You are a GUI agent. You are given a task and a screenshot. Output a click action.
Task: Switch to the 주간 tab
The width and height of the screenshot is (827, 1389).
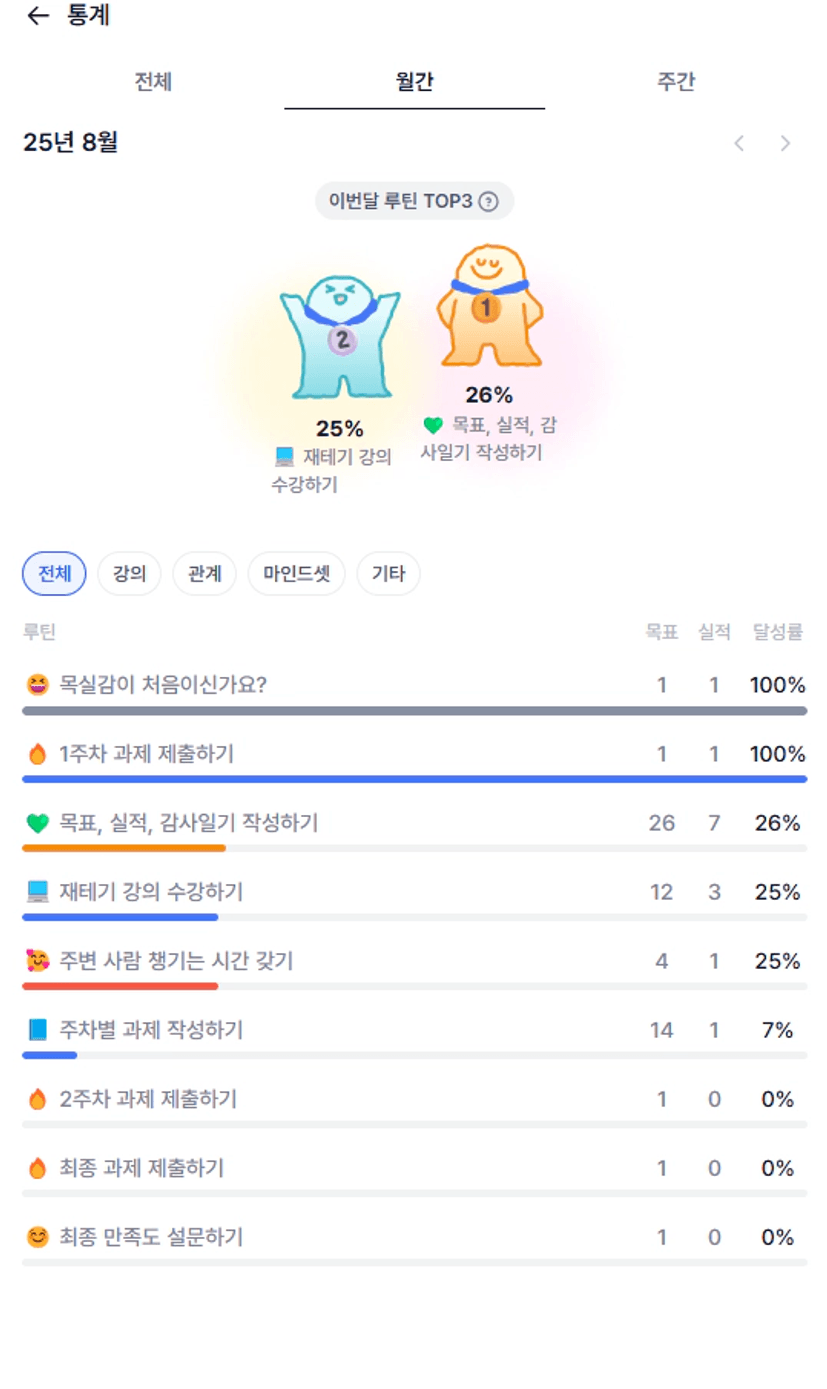[676, 82]
